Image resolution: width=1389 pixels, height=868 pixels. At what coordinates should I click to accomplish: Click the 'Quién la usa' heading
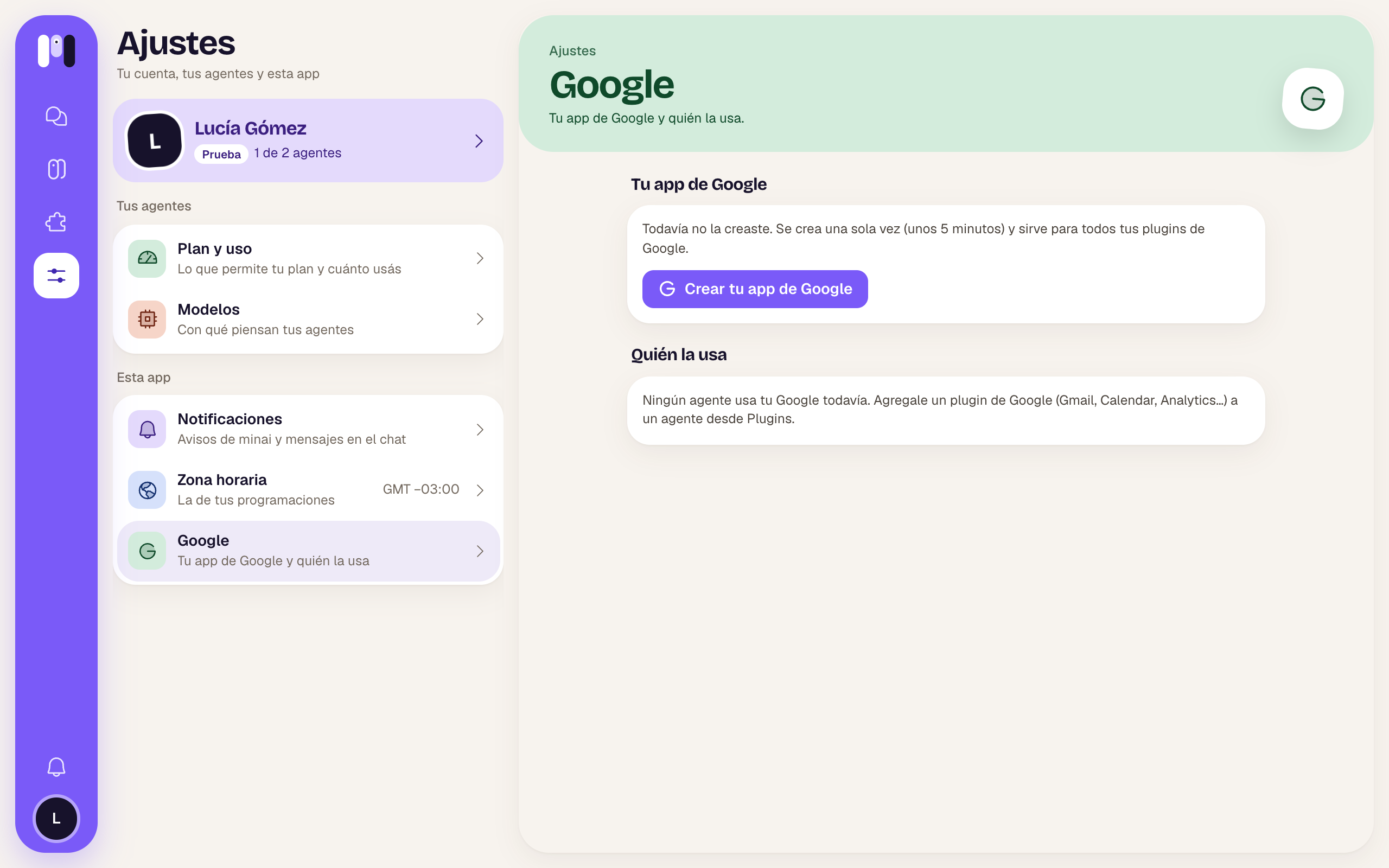(678, 355)
